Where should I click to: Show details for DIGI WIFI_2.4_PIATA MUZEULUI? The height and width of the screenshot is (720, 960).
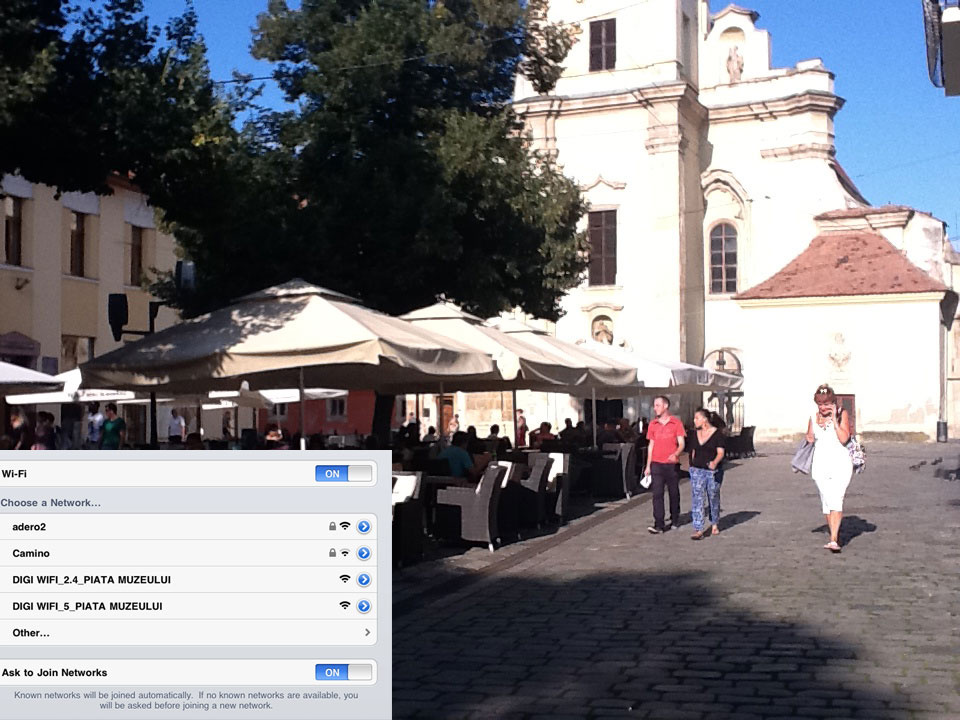point(363,580)
